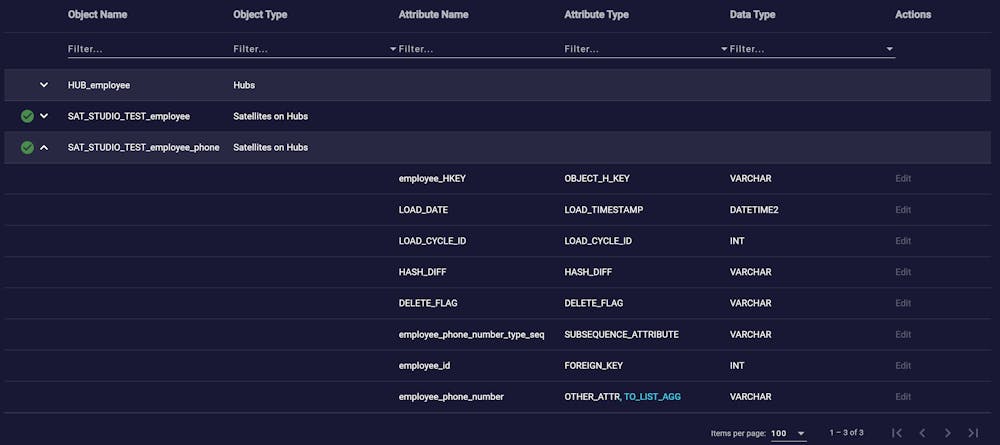This screenshot has height=445, width=1000.
Task: Go to the first page
Action: (897, 433)
